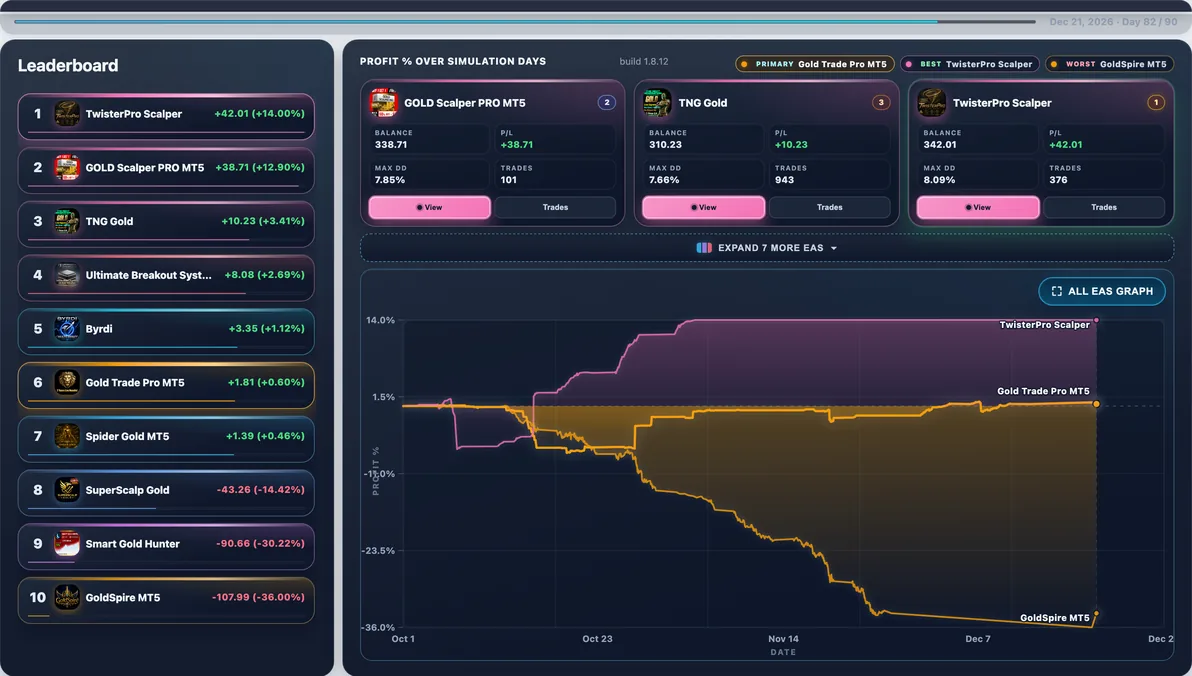Click the Max DD value 7.66%

coord(664,180)
